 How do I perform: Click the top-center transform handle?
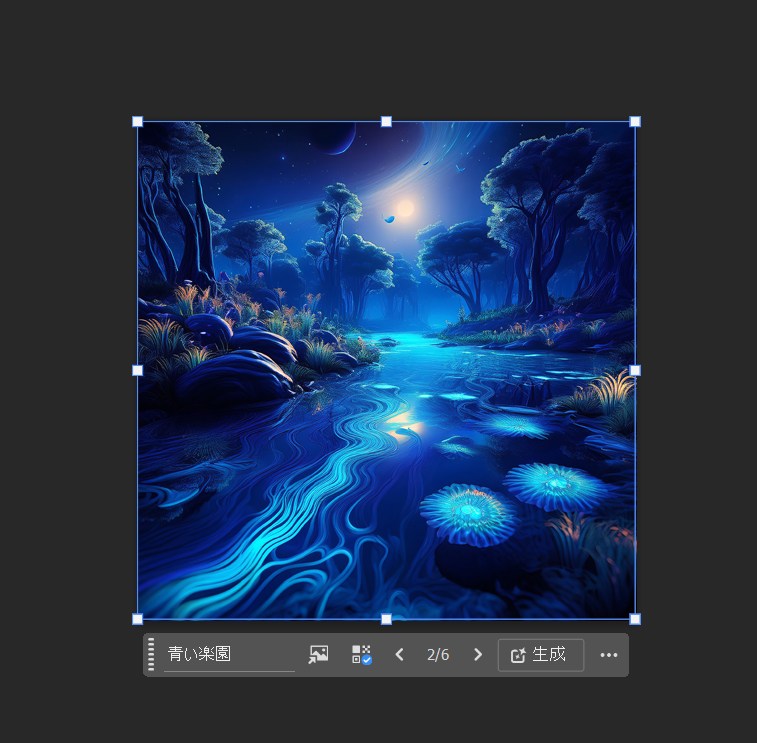[386, 122]
